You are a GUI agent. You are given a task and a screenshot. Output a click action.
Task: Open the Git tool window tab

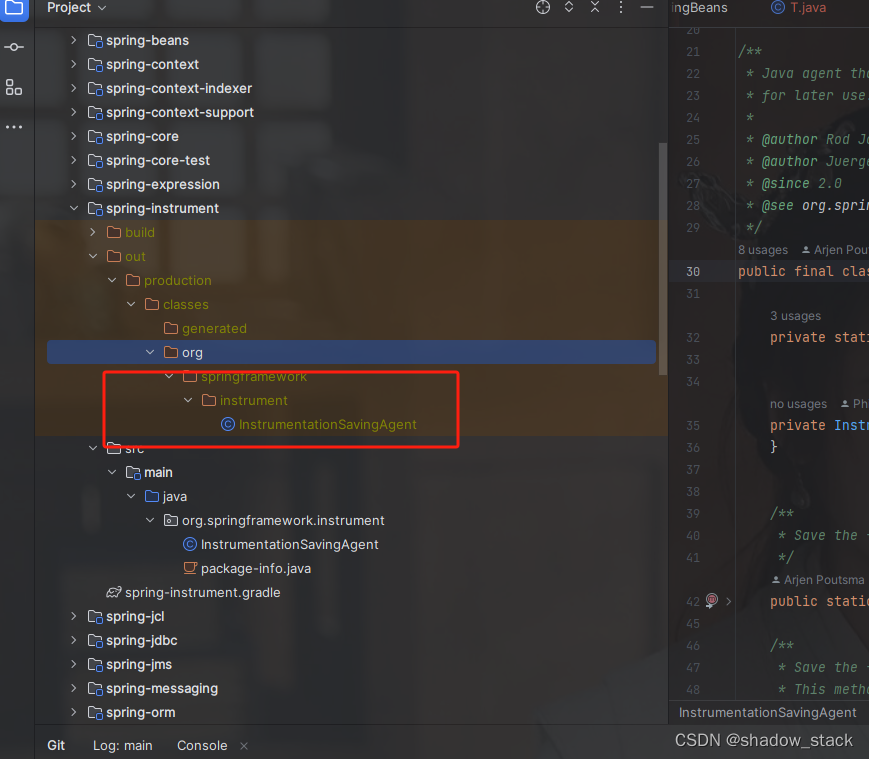coord(56,746)
